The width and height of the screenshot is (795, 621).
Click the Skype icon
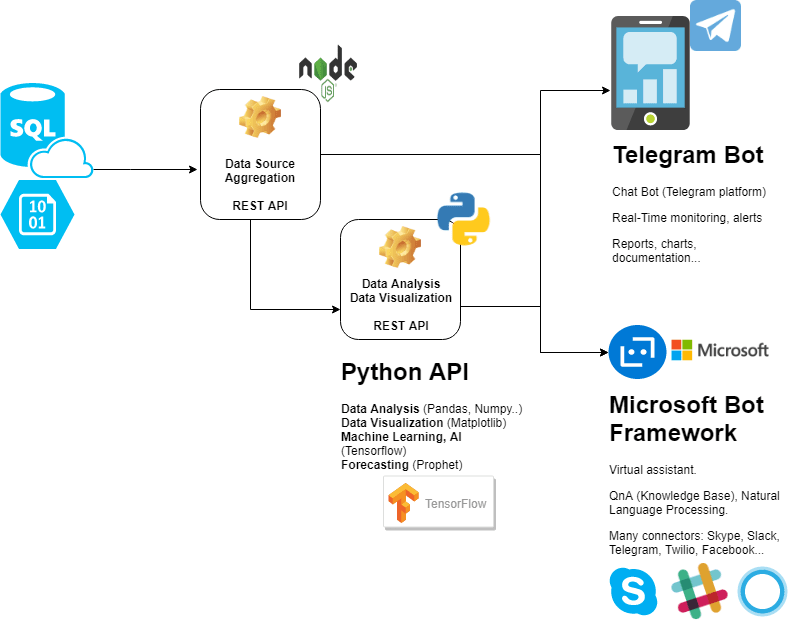click(633, 592)
